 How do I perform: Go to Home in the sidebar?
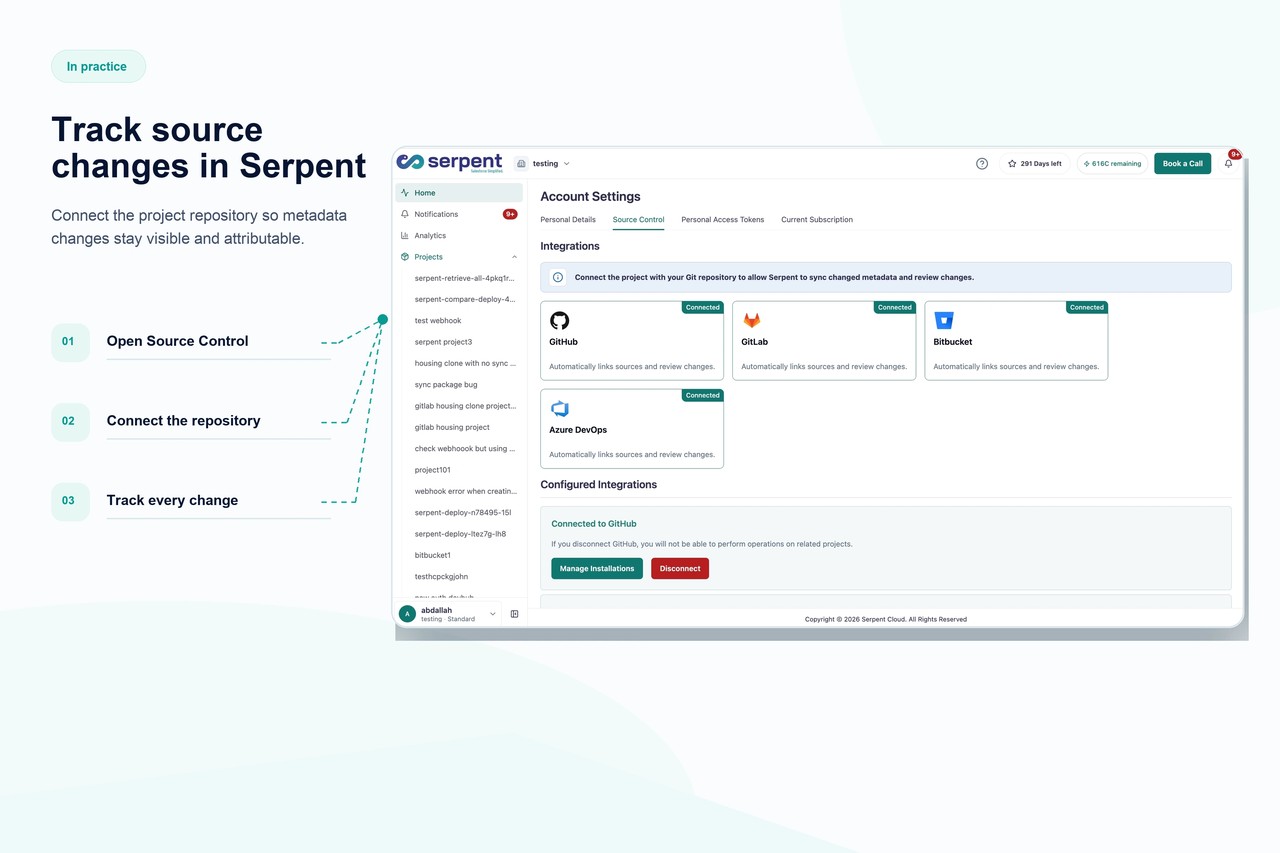459,193
